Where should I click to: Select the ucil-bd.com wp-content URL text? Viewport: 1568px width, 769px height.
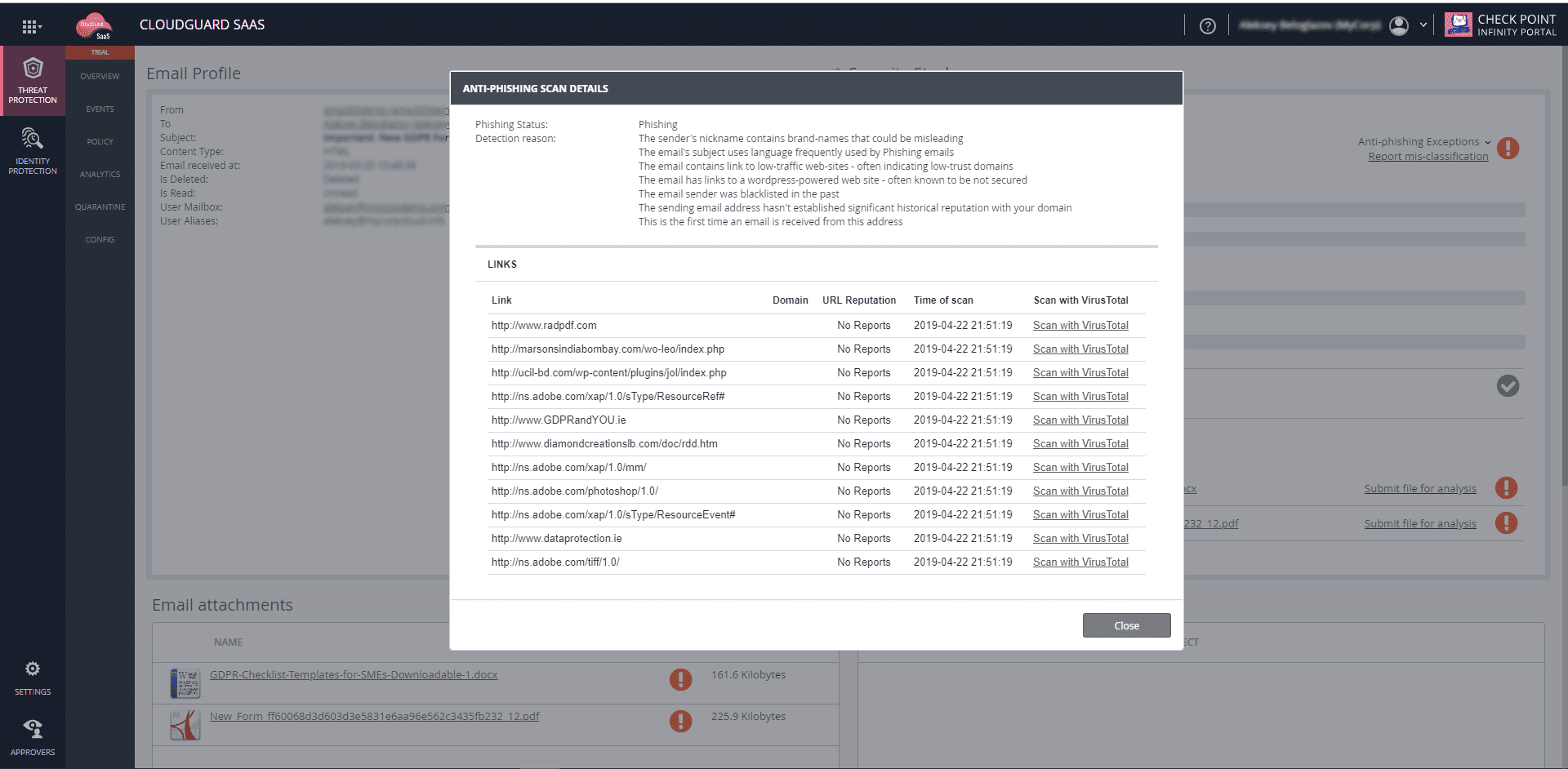609,373
